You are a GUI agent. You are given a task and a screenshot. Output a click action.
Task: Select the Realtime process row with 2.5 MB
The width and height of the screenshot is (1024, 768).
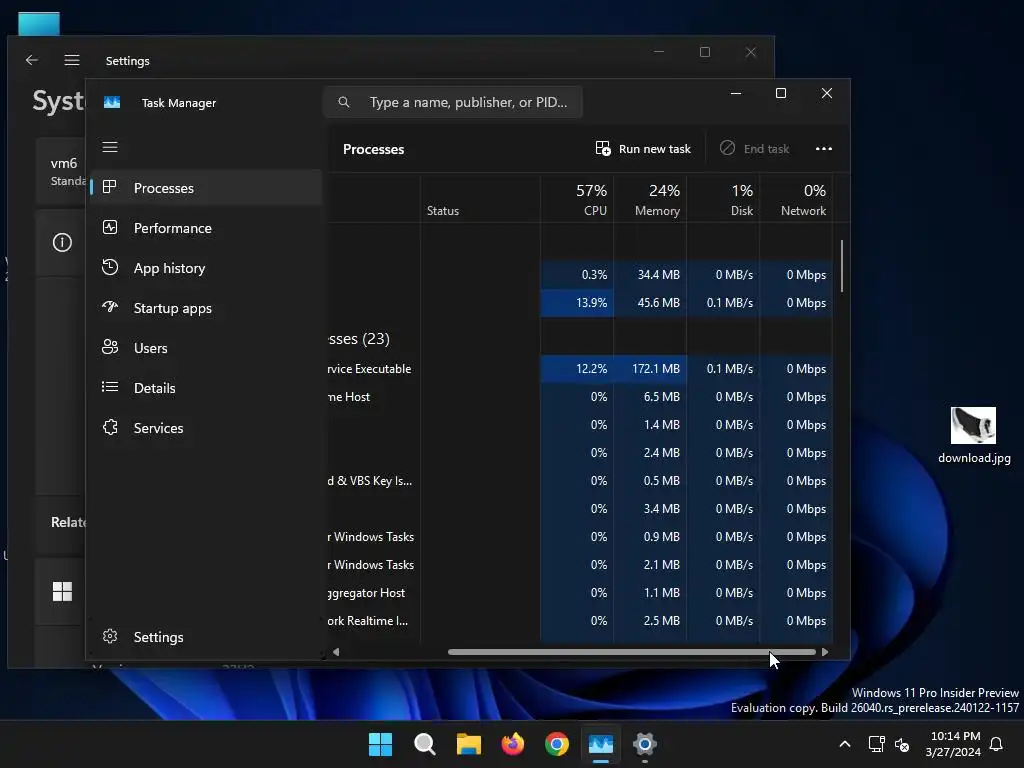580,621
